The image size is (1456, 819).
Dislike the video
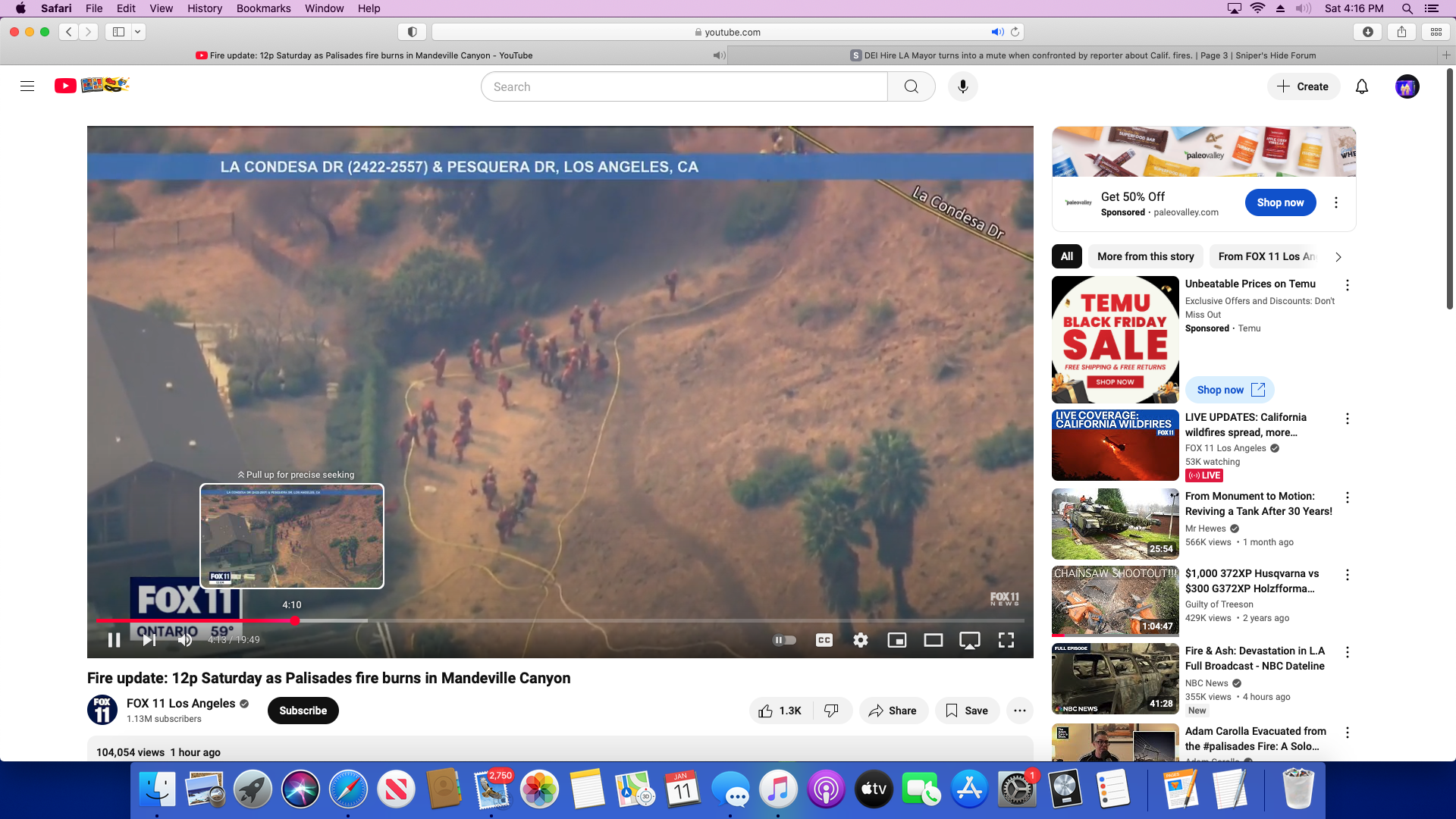point(831,711)
